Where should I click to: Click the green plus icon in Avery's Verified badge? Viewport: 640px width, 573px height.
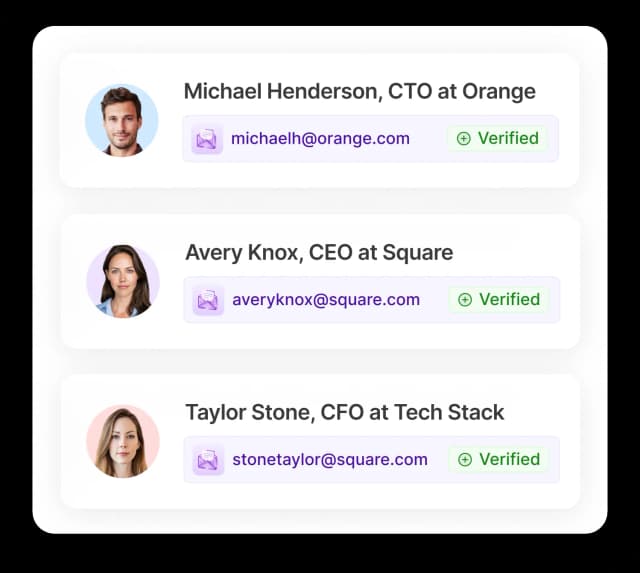pyautogui.click(x=465, y=300)
